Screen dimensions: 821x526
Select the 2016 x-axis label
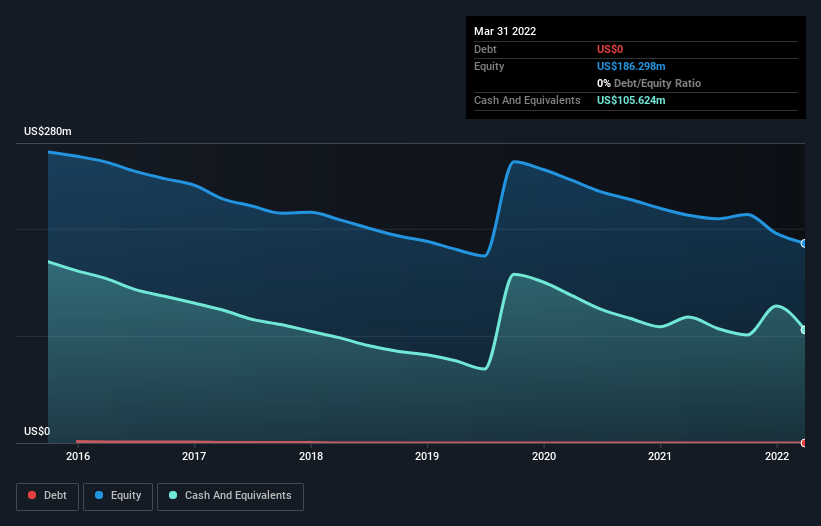click(78, 456)
